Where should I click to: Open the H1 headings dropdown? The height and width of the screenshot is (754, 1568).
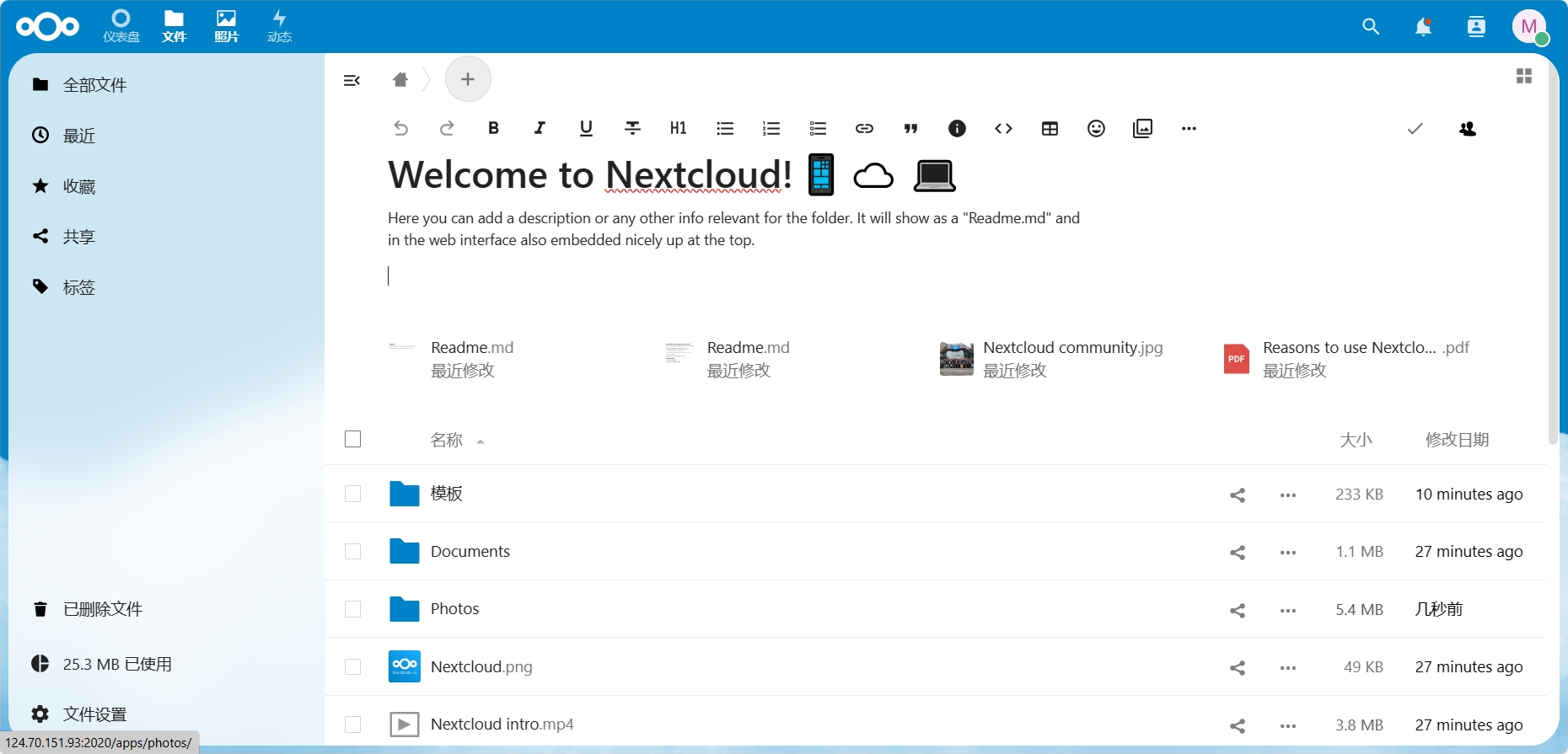pyautogui.click(x=679, y=128)
